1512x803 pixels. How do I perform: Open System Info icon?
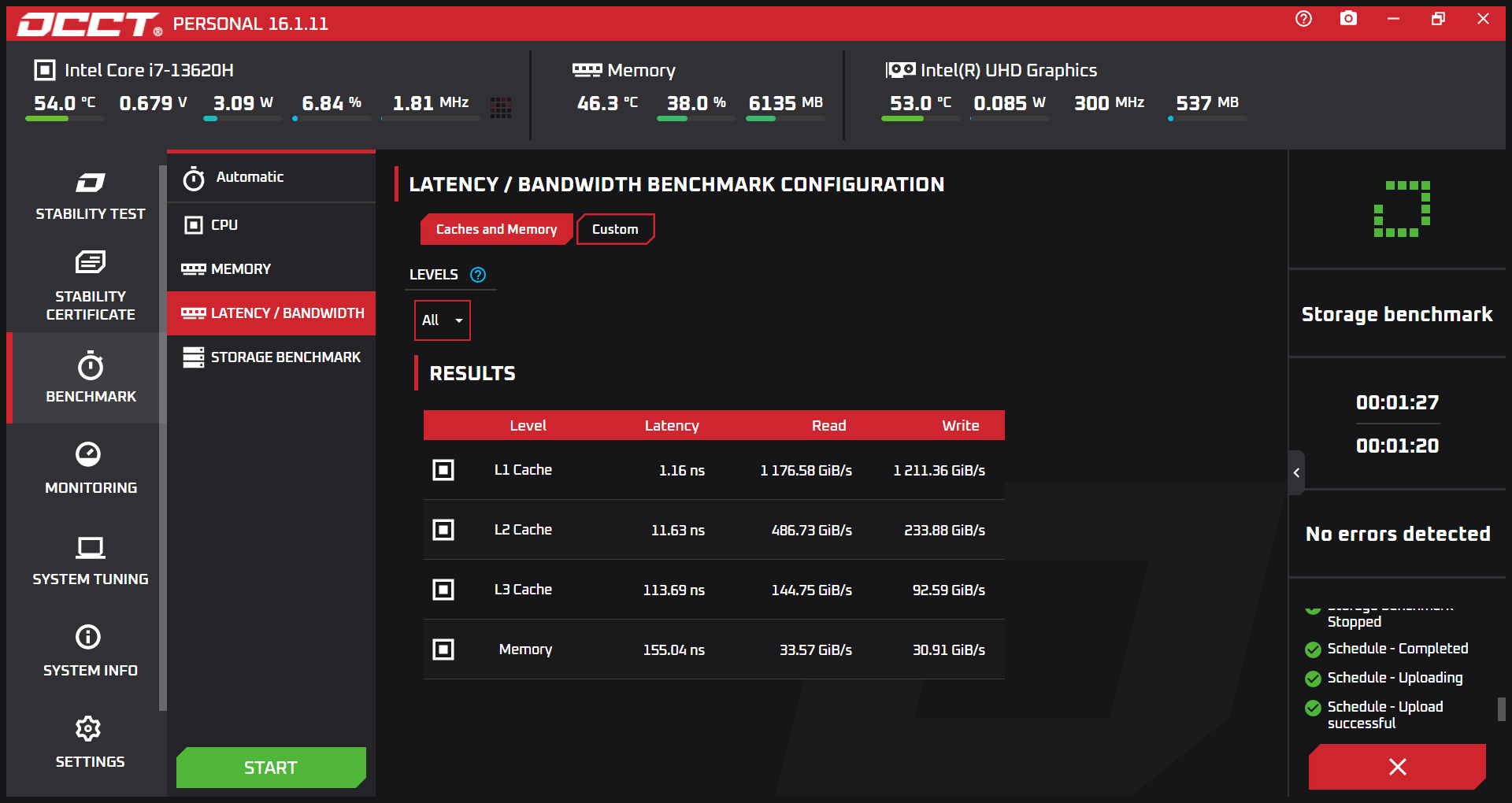(88, 636)
